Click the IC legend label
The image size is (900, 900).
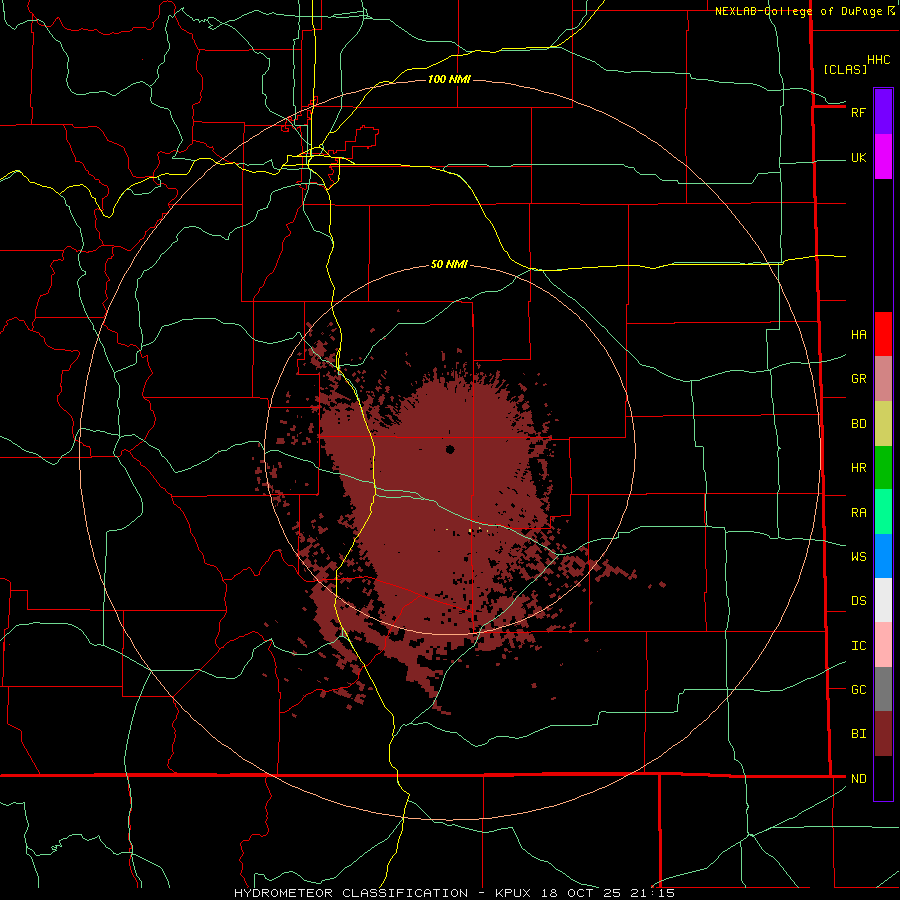point(858,646)
